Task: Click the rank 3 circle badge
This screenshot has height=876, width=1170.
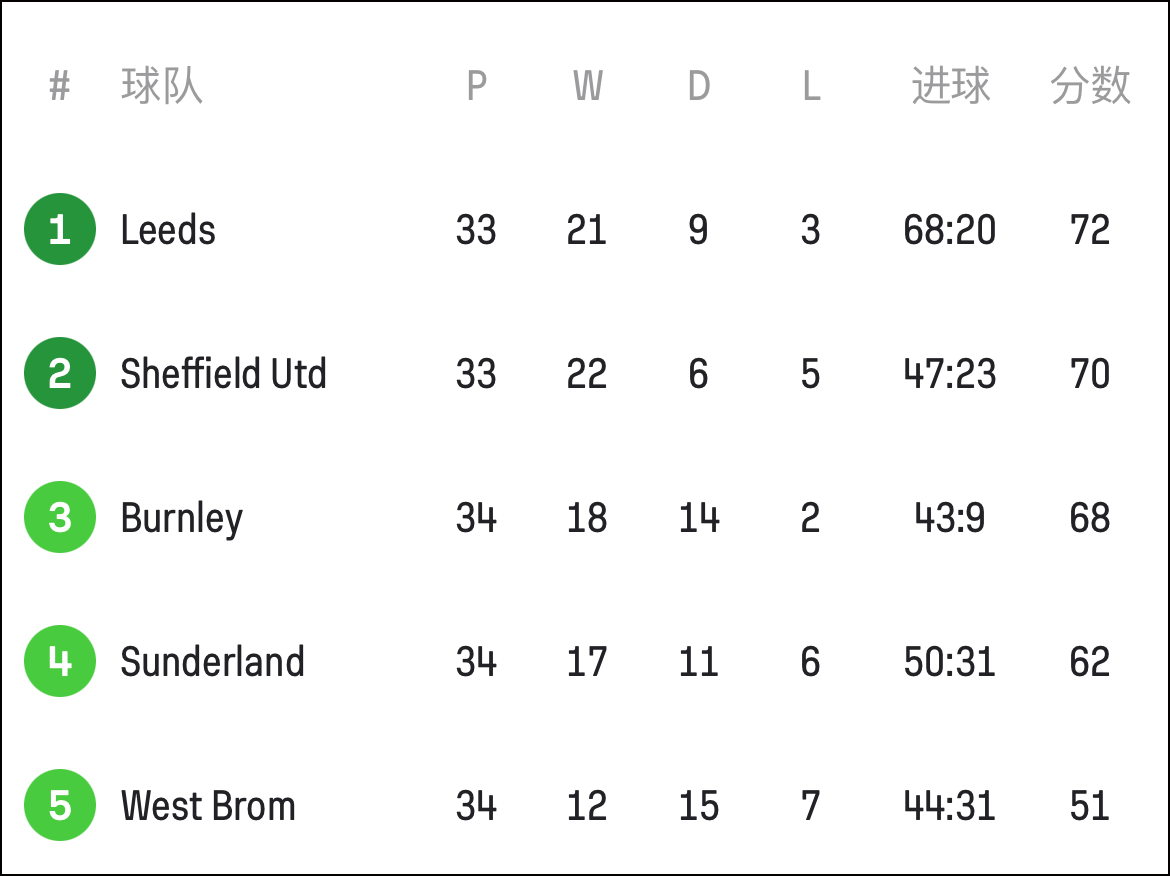Action: [60, 517]
